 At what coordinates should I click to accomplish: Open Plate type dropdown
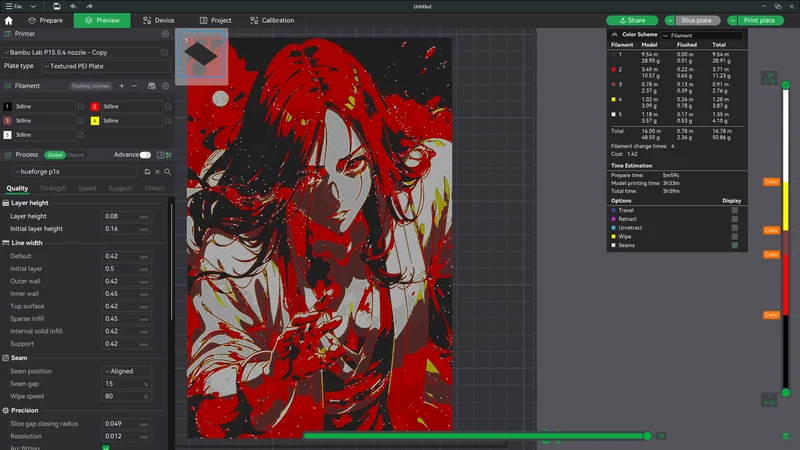click(106, 66)
